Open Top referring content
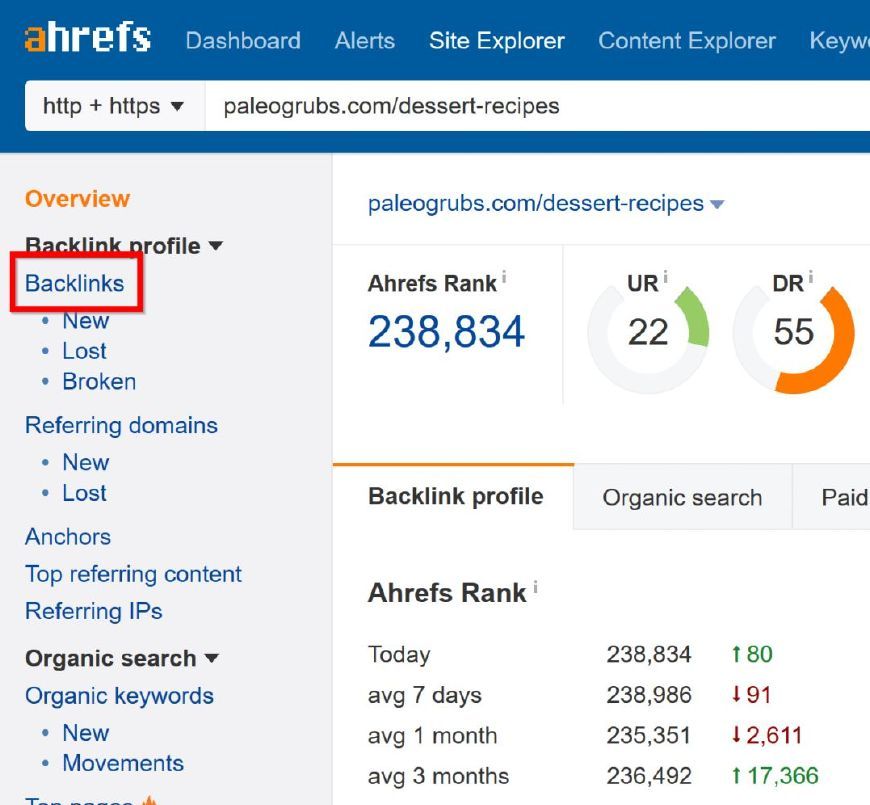This screenshot has width=870, height=805. click(x=133, y=574)
